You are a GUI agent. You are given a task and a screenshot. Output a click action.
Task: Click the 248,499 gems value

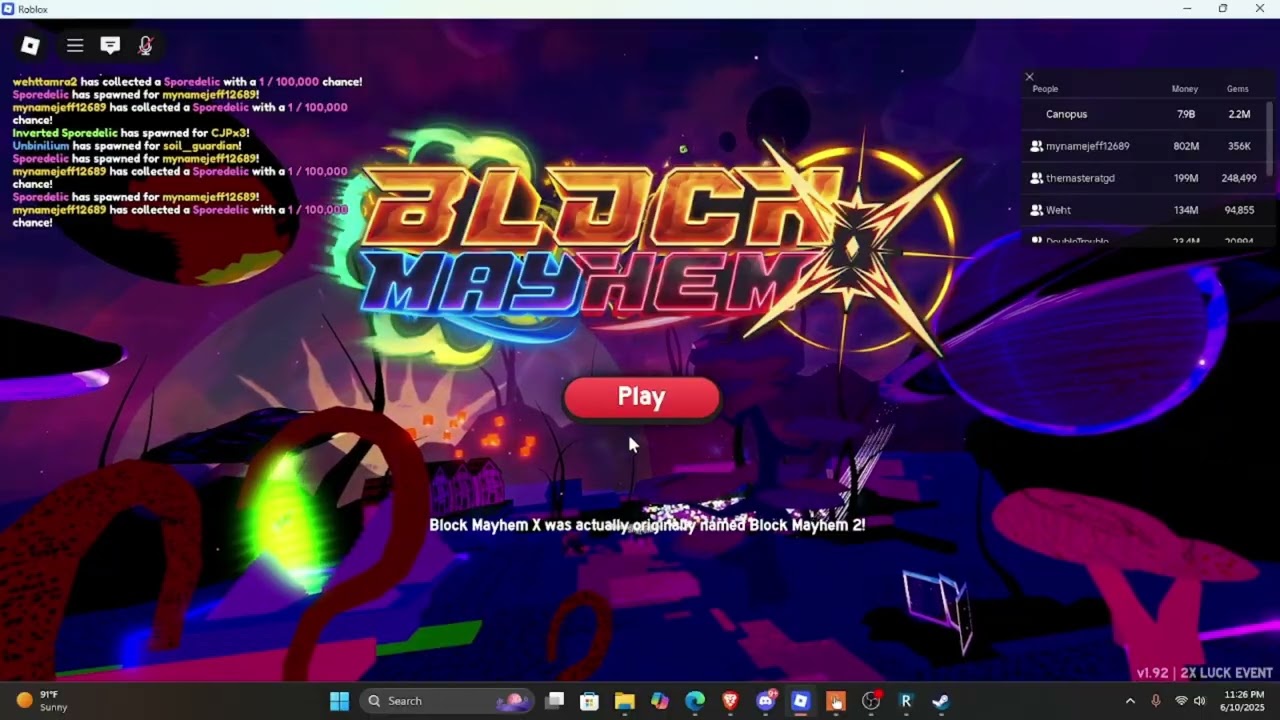pyautogui.click(x=1239, y=178)
